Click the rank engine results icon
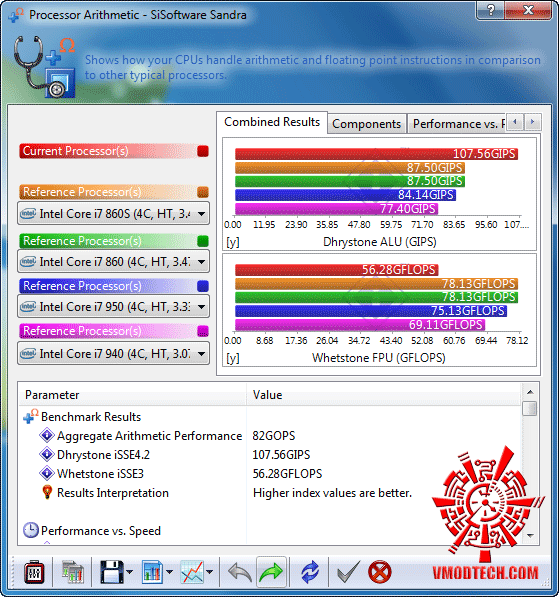Viewport: 559px width, 597px height. click(73, 571)
